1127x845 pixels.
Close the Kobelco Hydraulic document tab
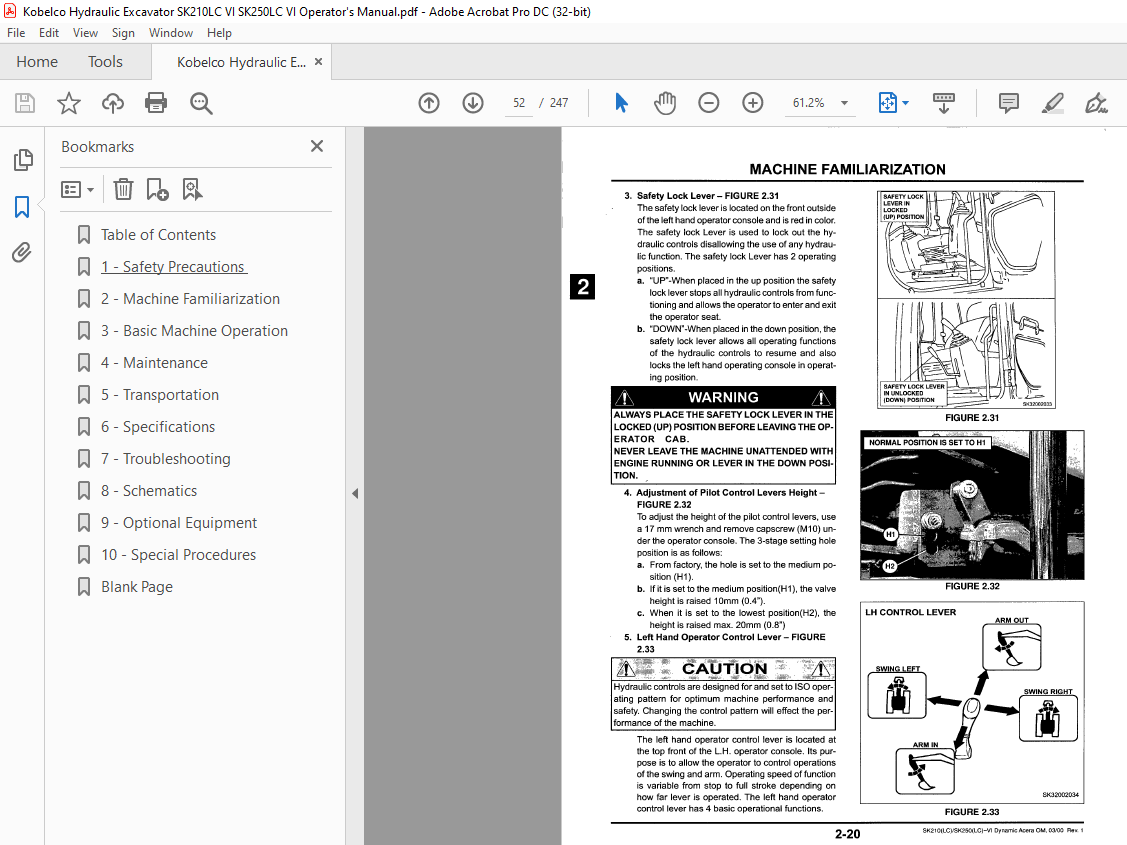click(x=318, y=62)
